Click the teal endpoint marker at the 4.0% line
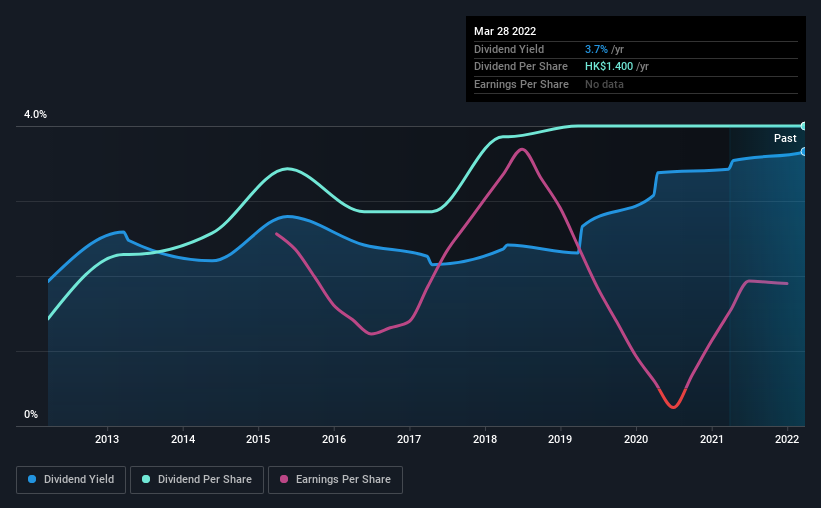Image resolution: width=821 pixels, height=508 pixels. pos(804,126)
